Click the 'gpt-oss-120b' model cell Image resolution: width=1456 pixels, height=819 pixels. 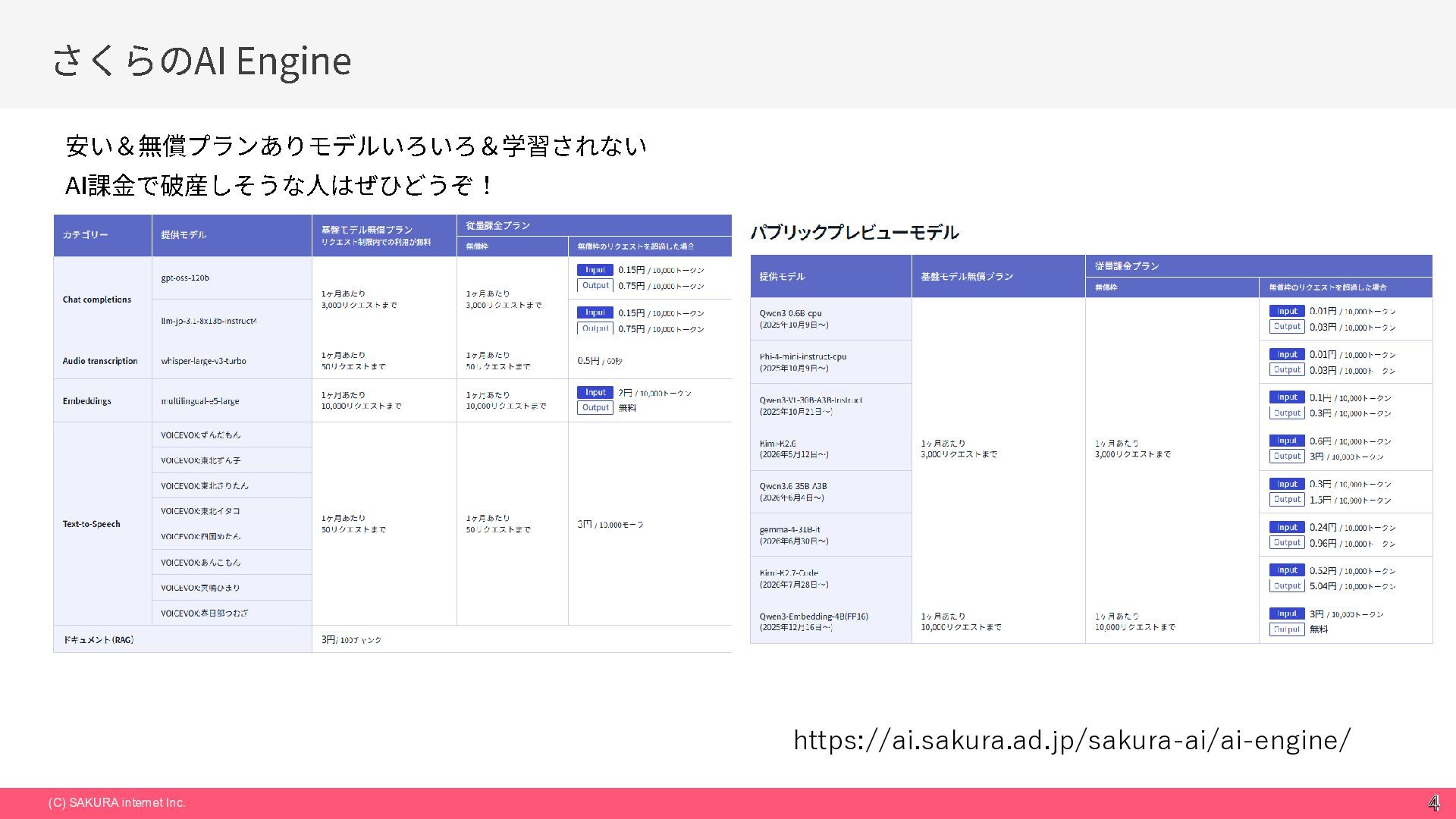tap(231, 278)
